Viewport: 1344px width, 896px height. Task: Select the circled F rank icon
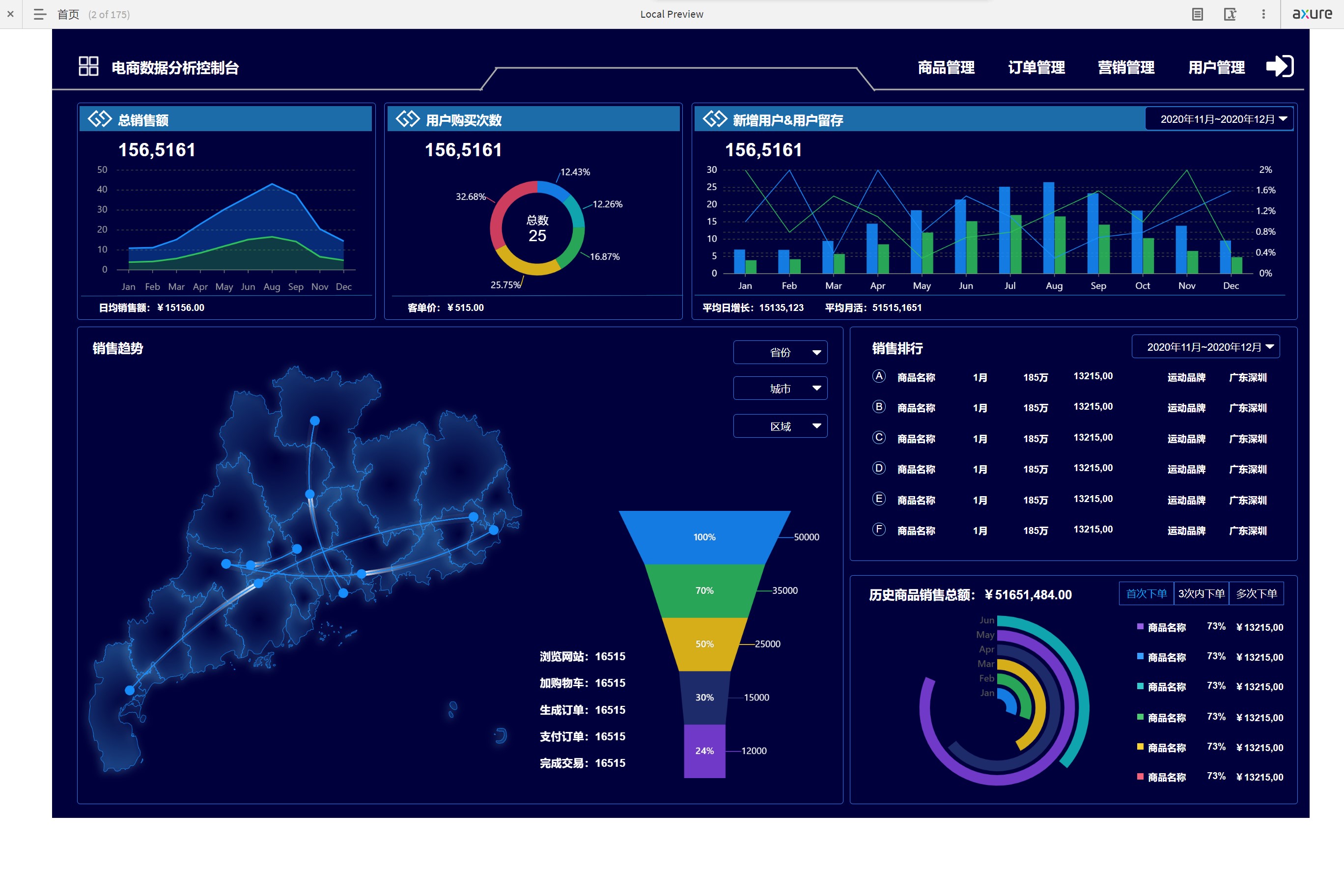coord(879,529)
